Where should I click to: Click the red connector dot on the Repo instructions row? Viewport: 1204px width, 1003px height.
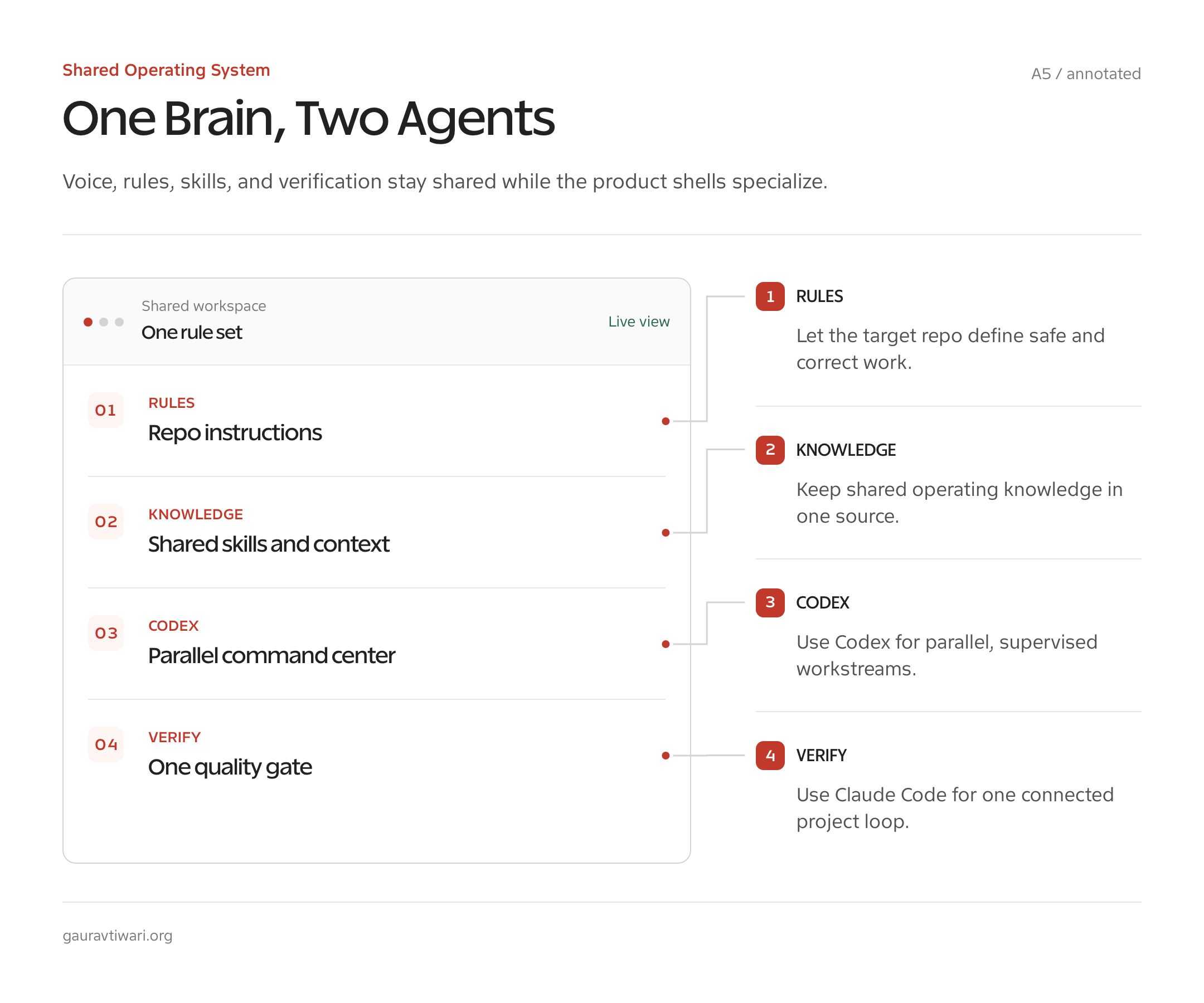(x=666, y=421)
